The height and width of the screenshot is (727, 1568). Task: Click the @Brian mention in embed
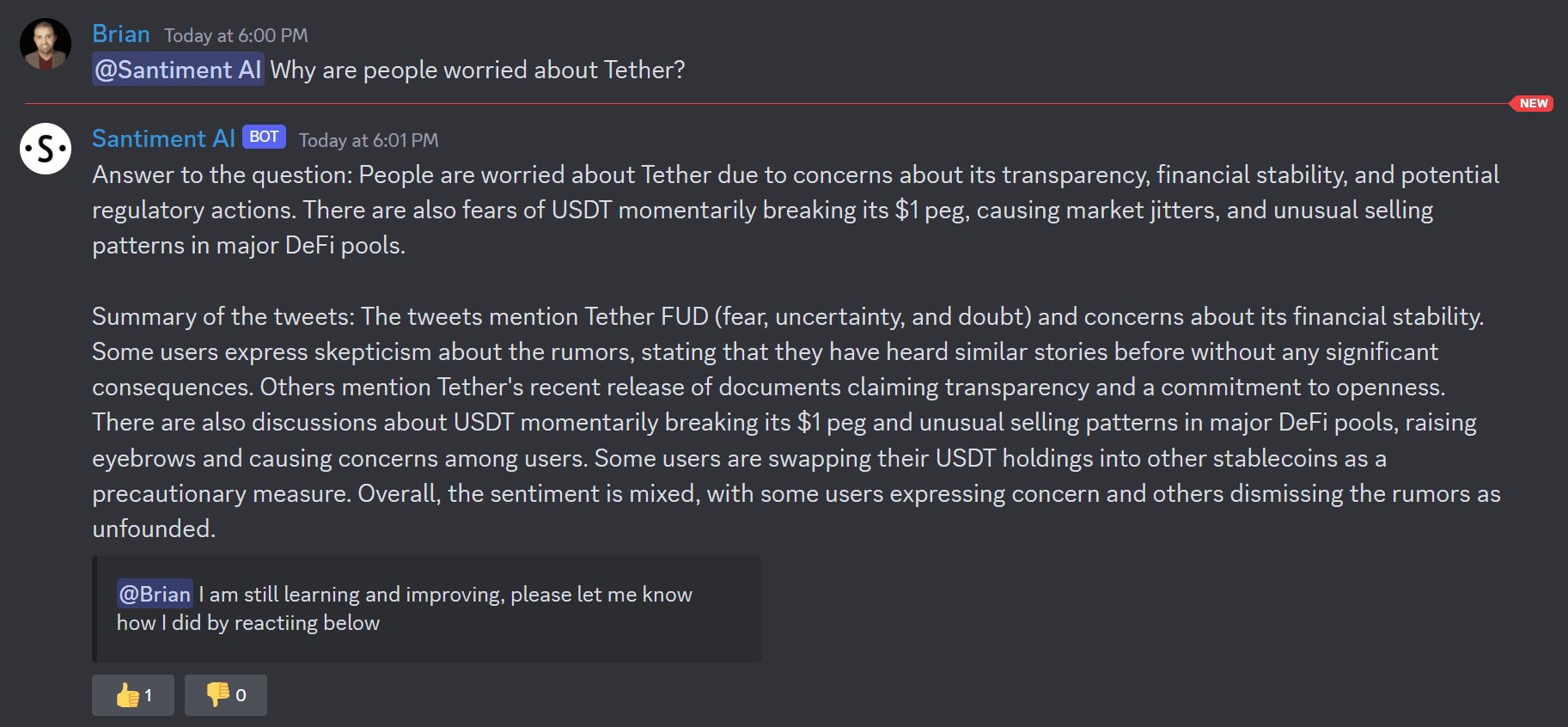tap(155, 594)
